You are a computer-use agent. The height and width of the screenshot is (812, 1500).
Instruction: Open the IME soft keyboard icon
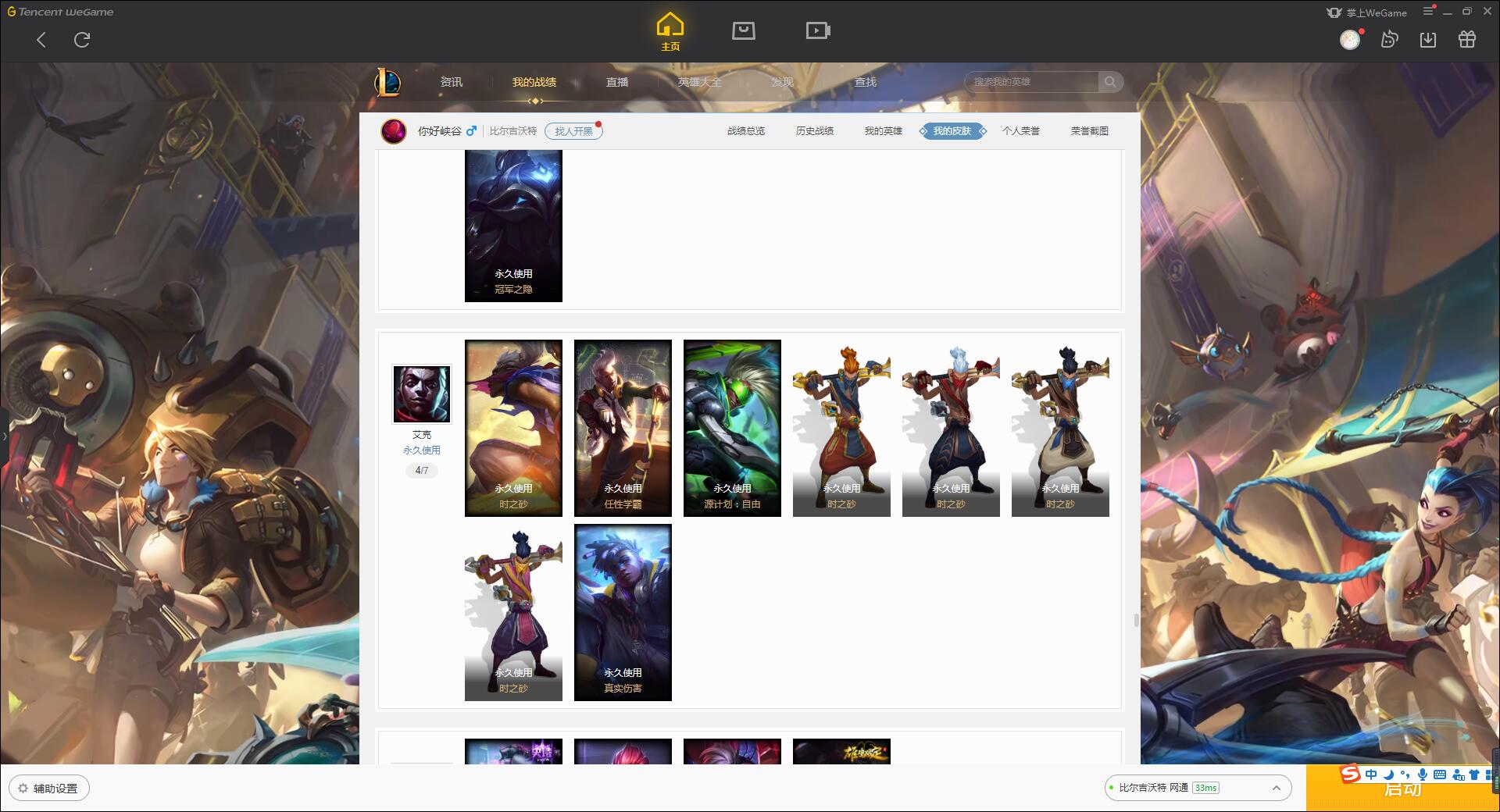tap(1440, 775)
